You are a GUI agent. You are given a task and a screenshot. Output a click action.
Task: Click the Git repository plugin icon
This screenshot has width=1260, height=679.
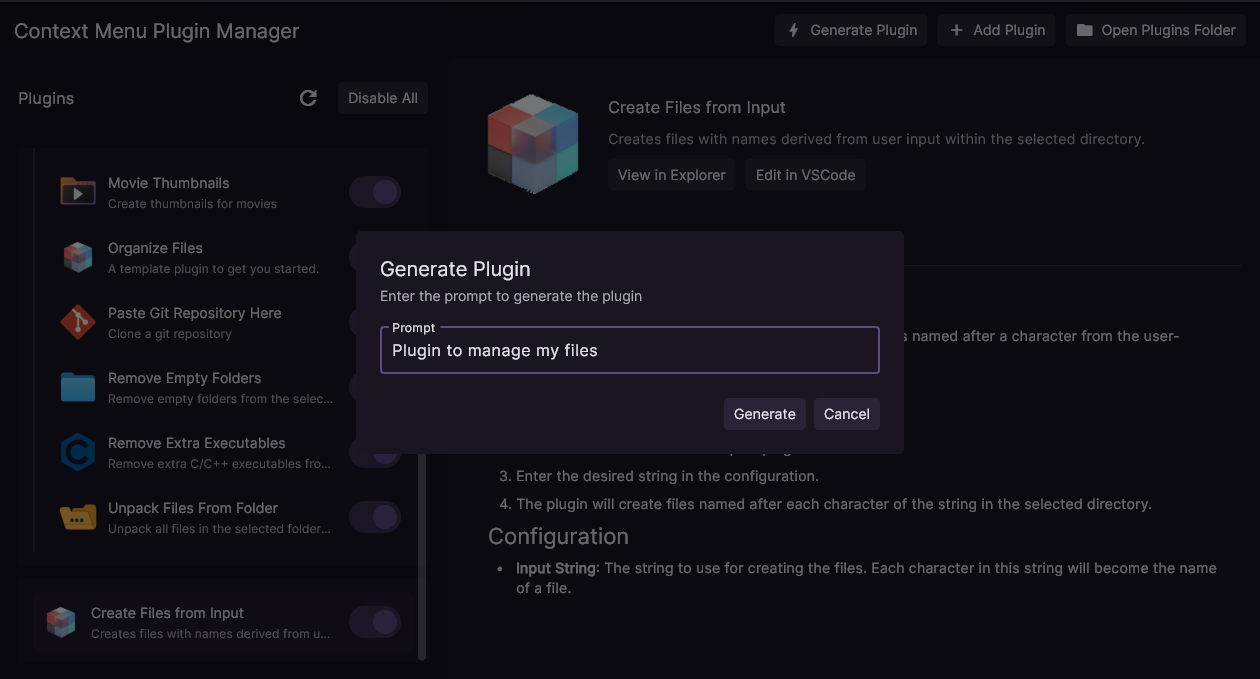78,322
